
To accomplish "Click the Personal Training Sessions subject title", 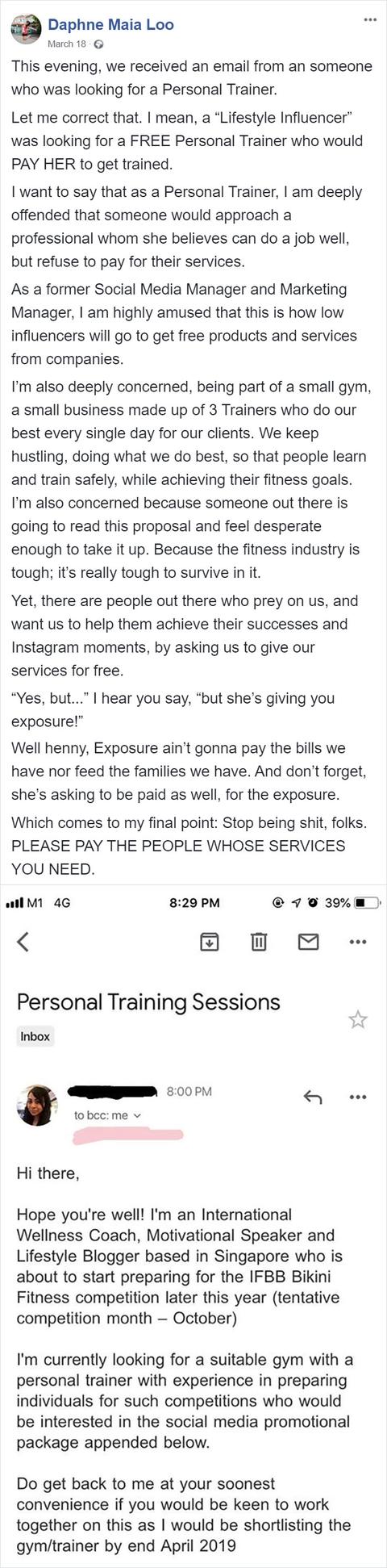I will pyautogui.click(x=148, y=1002).
